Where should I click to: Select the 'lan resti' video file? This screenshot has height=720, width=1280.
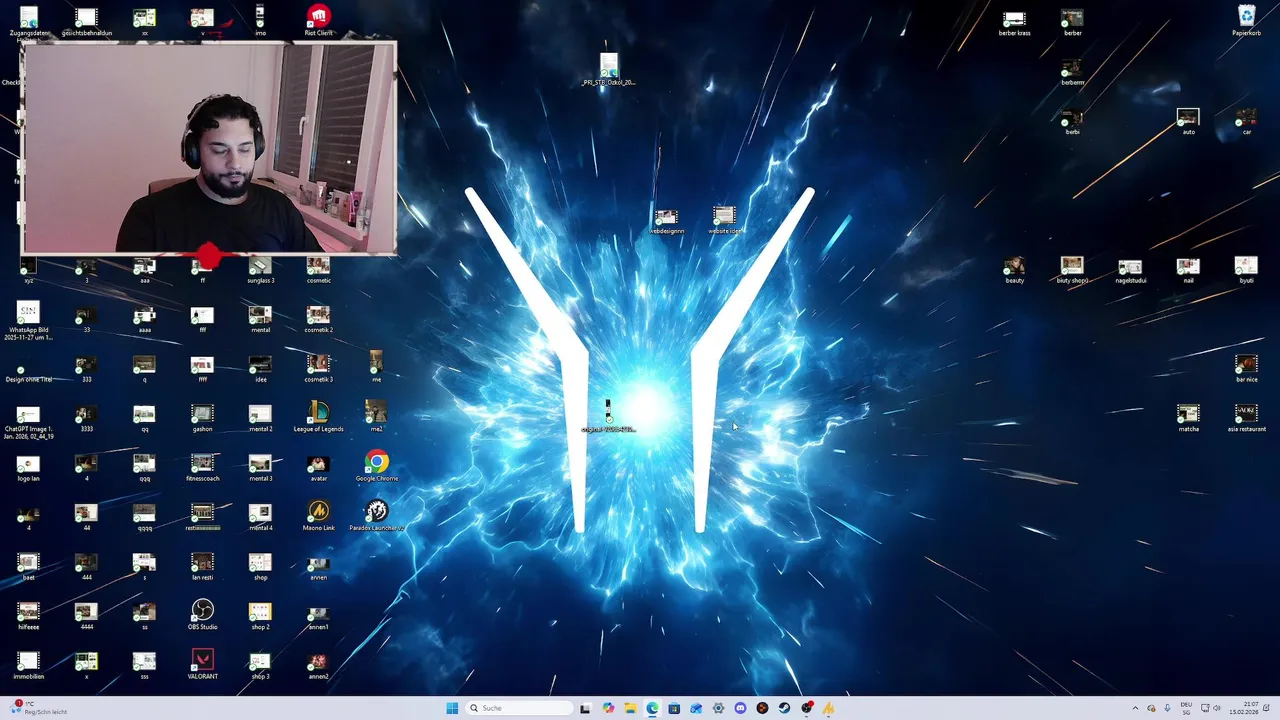point(202,566)
